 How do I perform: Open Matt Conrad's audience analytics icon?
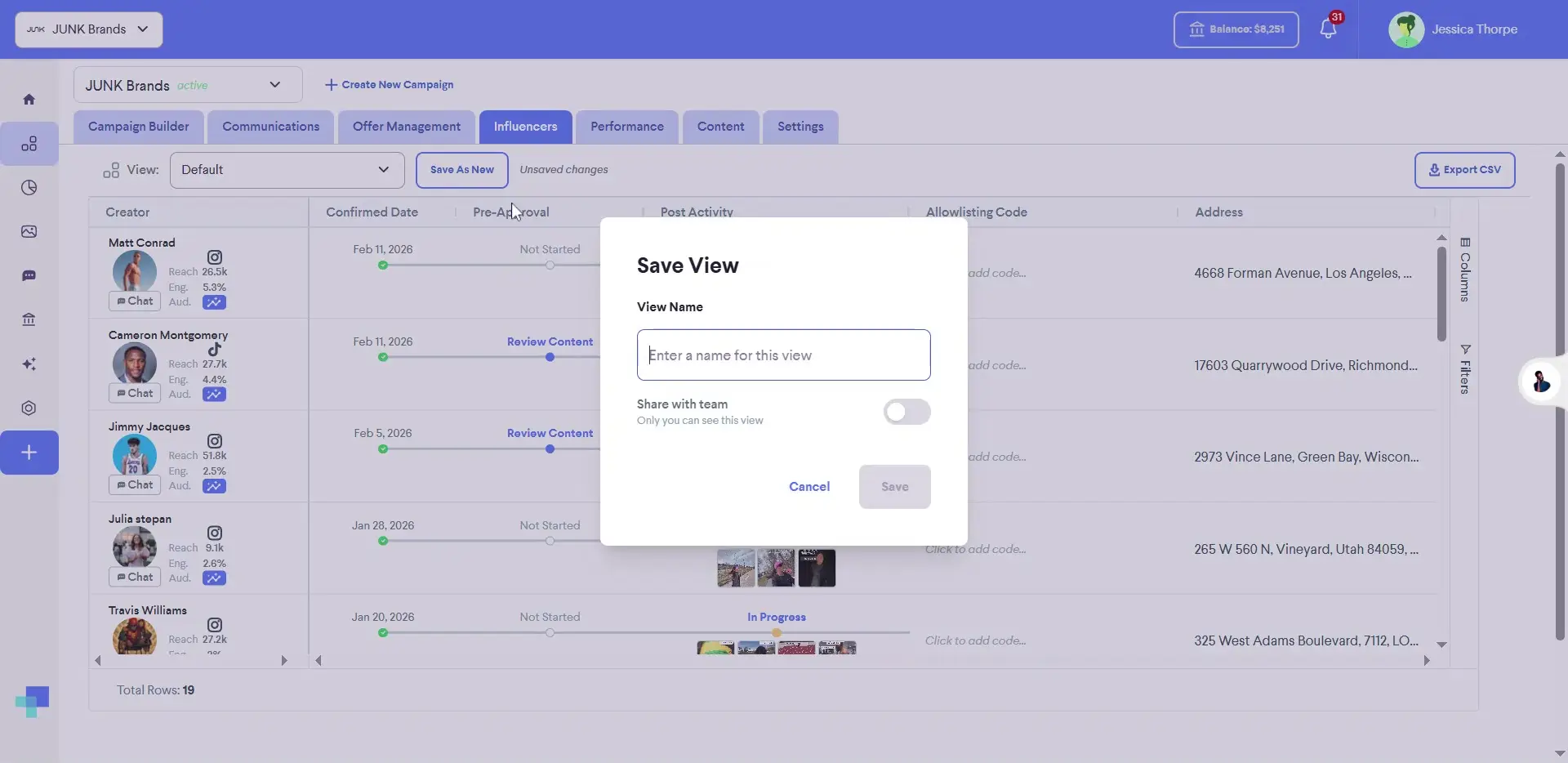tap(215, 302)
